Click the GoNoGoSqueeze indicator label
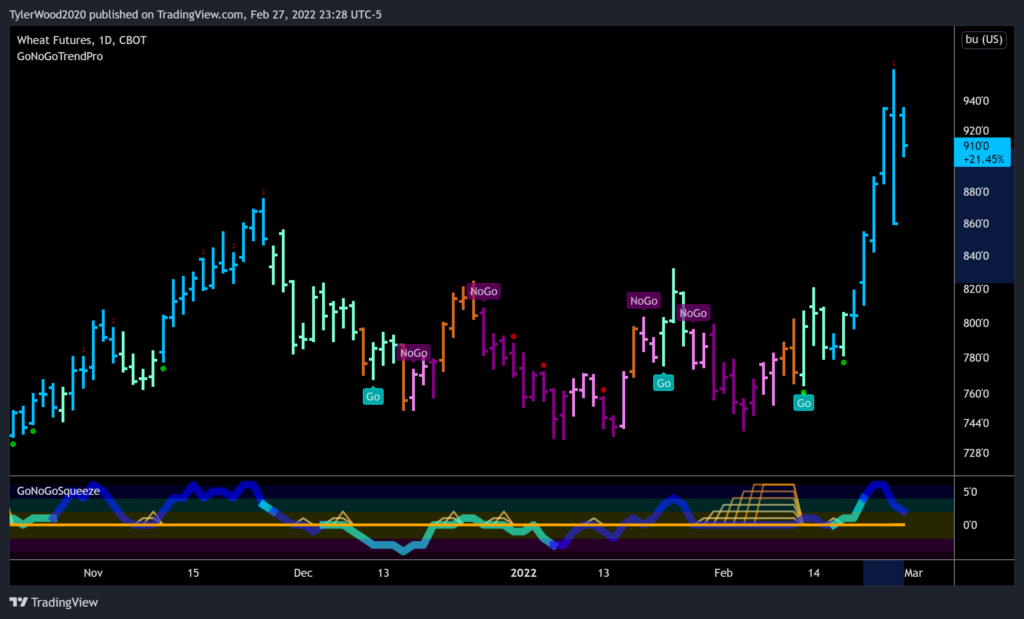Image resolution: width=1024 pixels, height=619 pixels. (58, 491)
